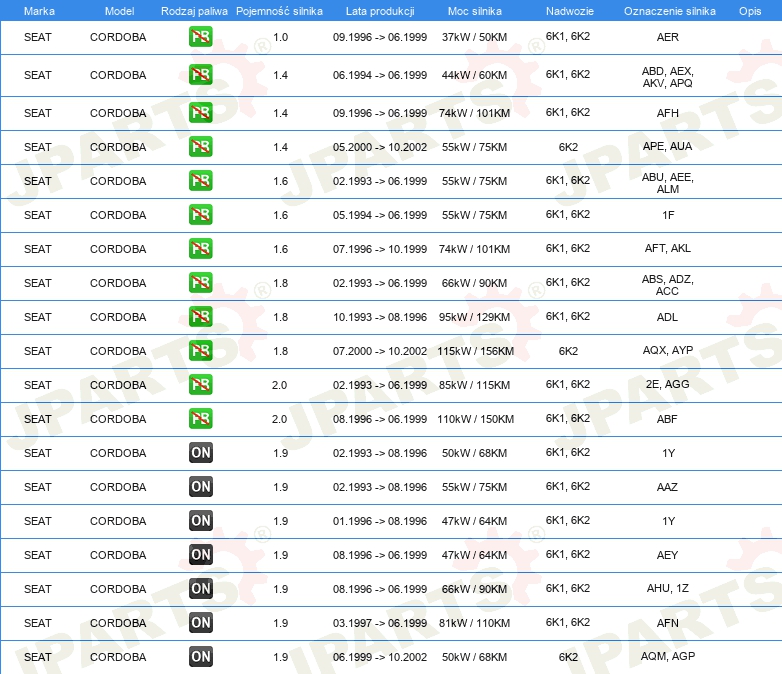The height and width of the screenshot is (674, 782).
Task: Select the engine code AER cell
Action: tap(668, 37)
